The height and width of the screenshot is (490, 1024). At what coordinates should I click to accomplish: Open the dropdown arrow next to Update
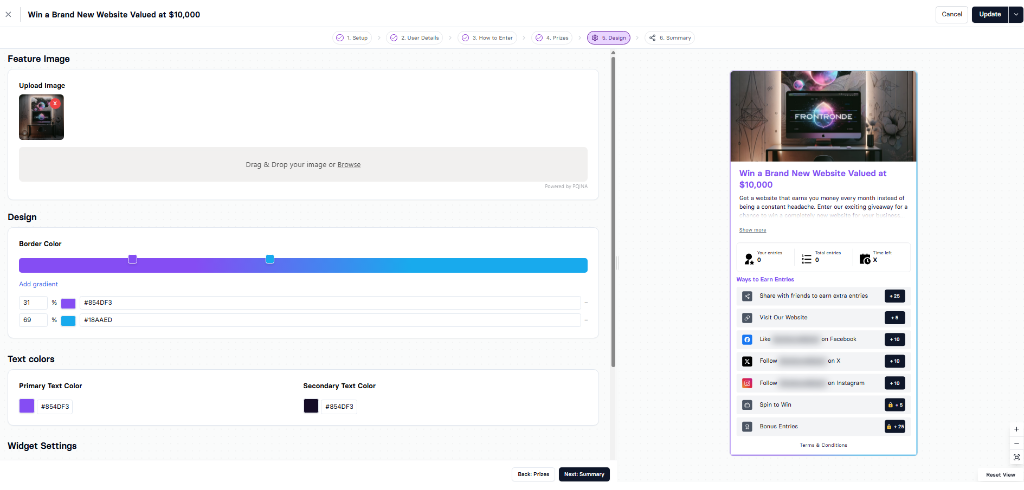tap(1016, 14)
